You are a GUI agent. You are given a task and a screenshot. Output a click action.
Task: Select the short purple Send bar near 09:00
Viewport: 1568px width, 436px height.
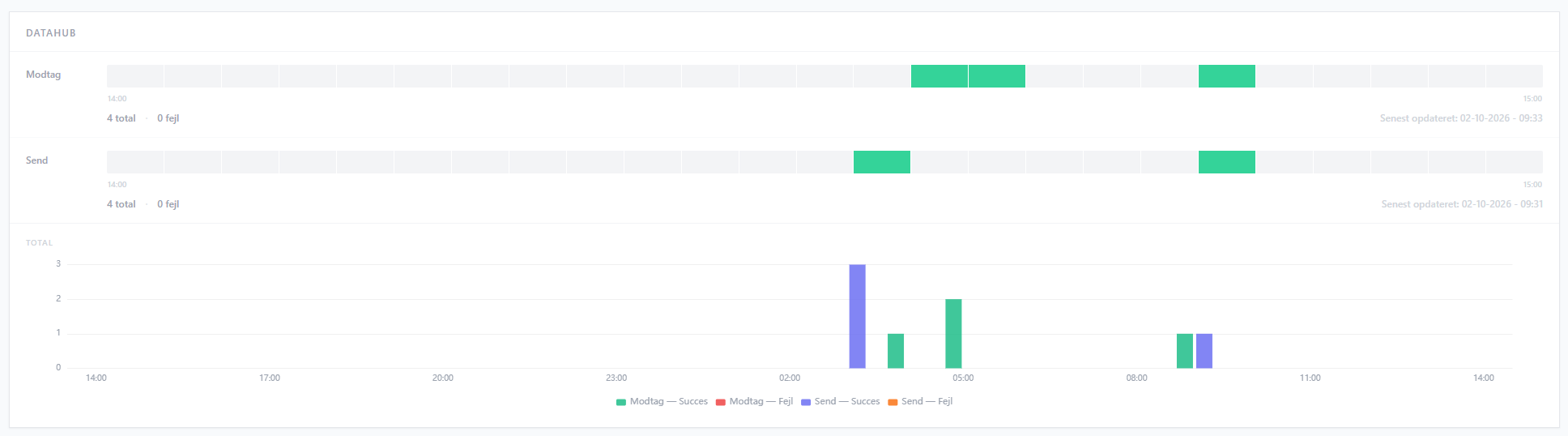pyautogui.click(x=1204, y=351)
